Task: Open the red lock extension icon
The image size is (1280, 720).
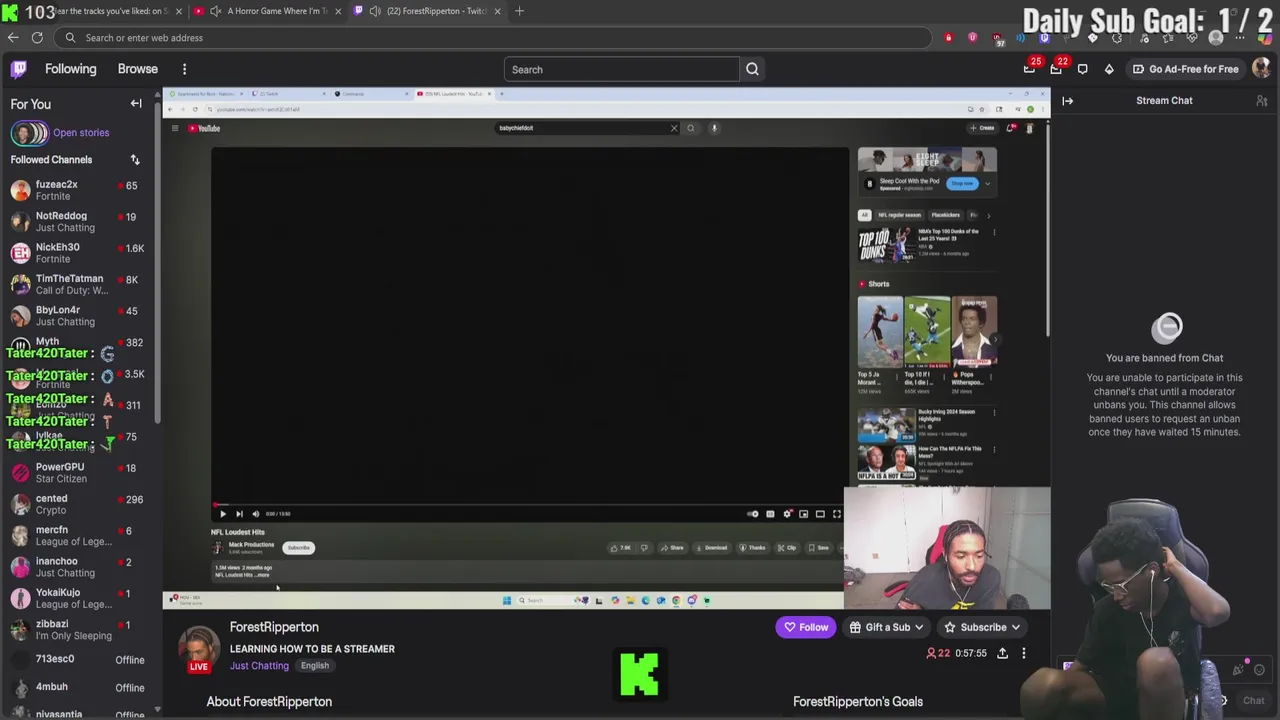Action: 948,38
